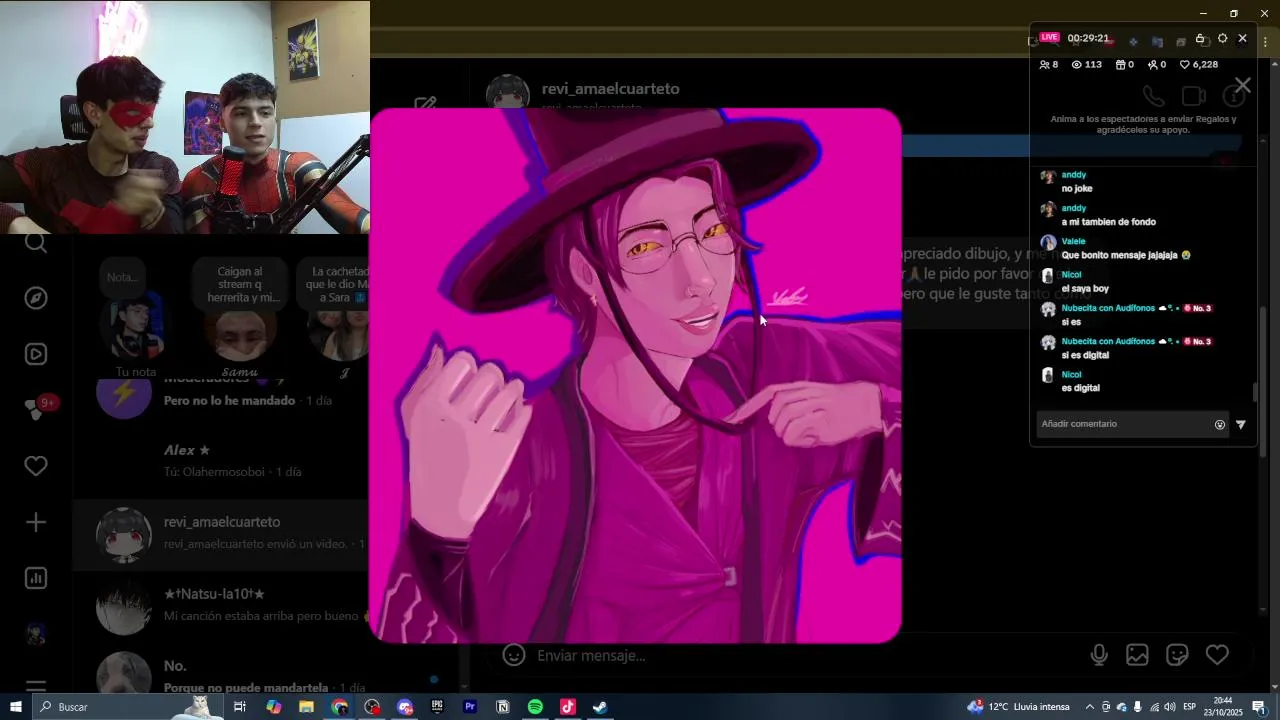Viewport: 1280px width, 720px height.
Task: Open Samu's note story
Action: [x=240, y=318]
